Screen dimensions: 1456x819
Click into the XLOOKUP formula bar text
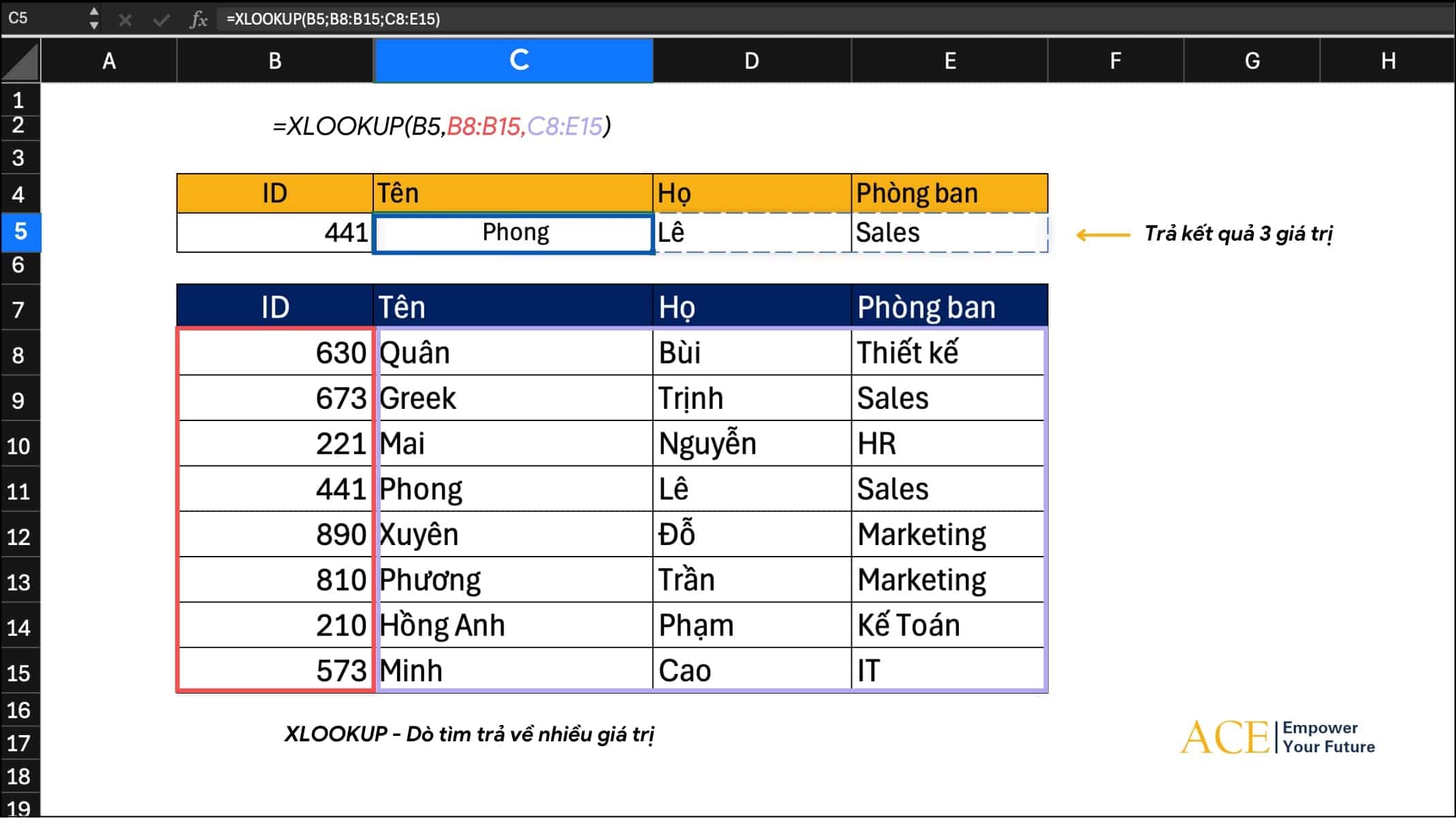(334, 19)
